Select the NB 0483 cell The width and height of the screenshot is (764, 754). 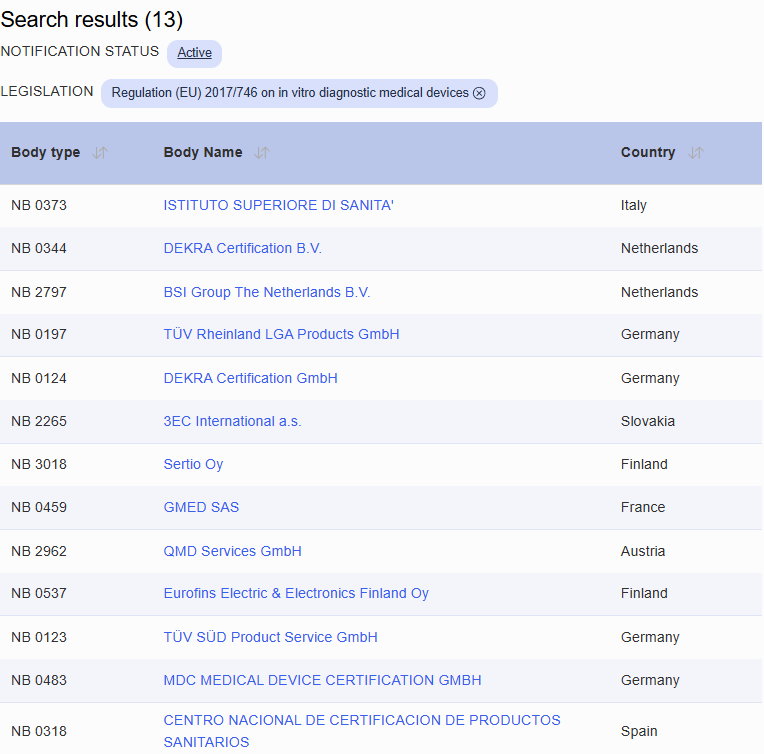tap(39, 680)
